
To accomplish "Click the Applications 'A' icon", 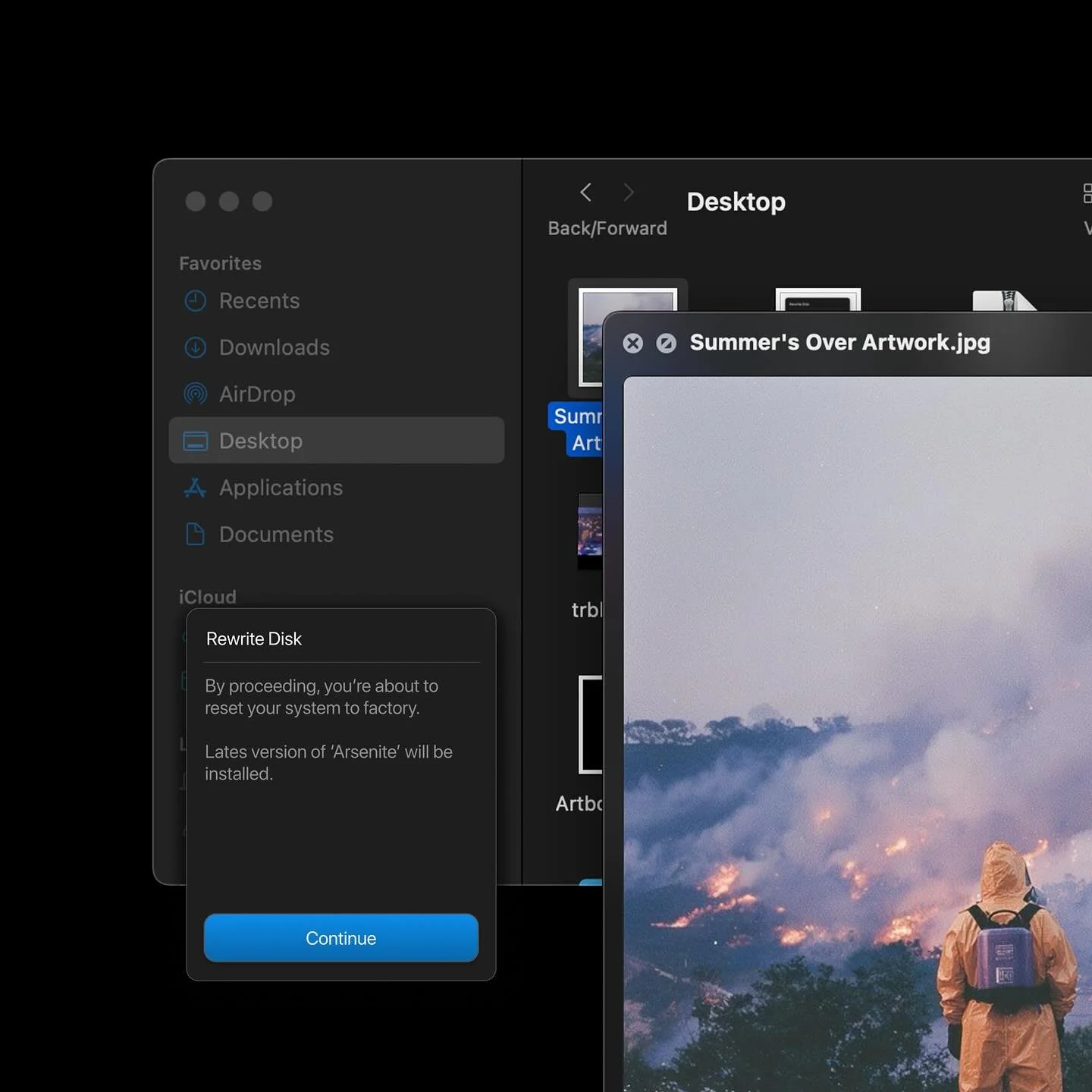I will 195,488.
